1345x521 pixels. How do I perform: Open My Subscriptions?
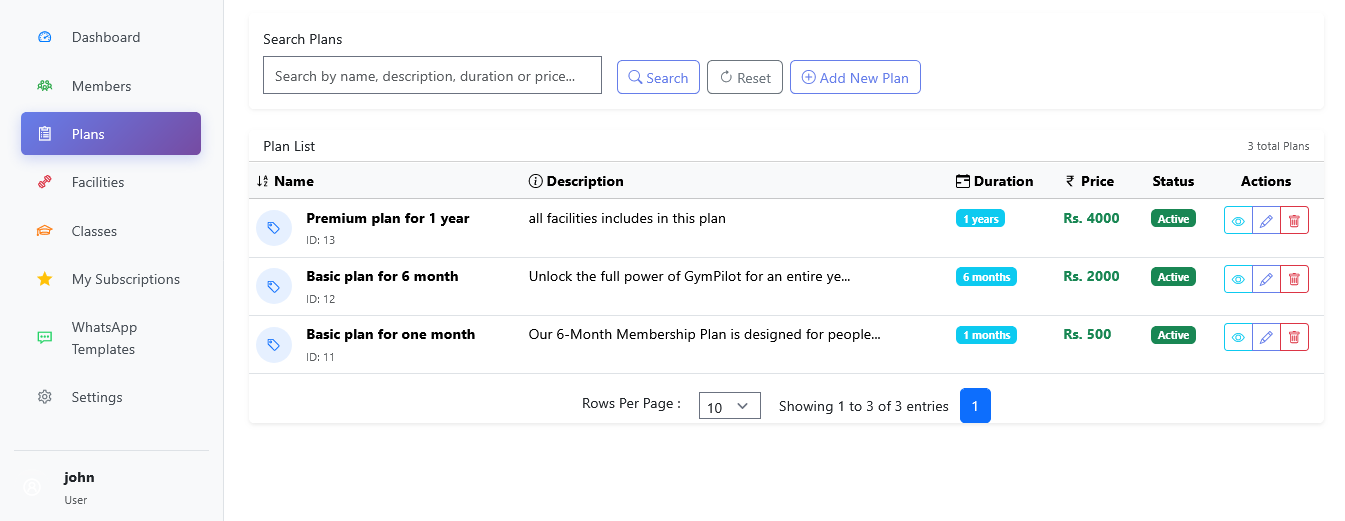pyautogui.click(x=111, y=279)
